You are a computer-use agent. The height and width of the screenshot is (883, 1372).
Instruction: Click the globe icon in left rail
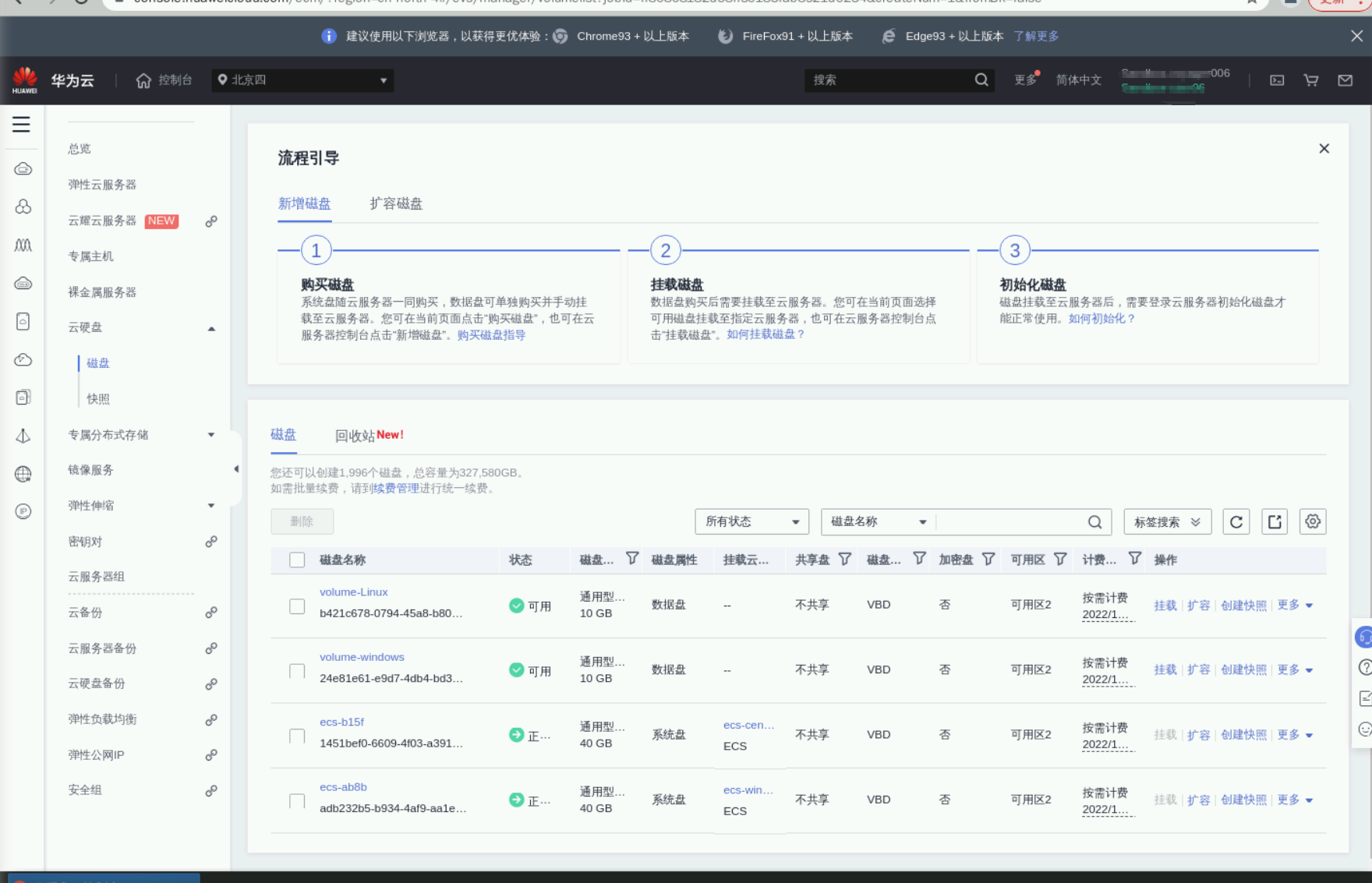[23, 474]
